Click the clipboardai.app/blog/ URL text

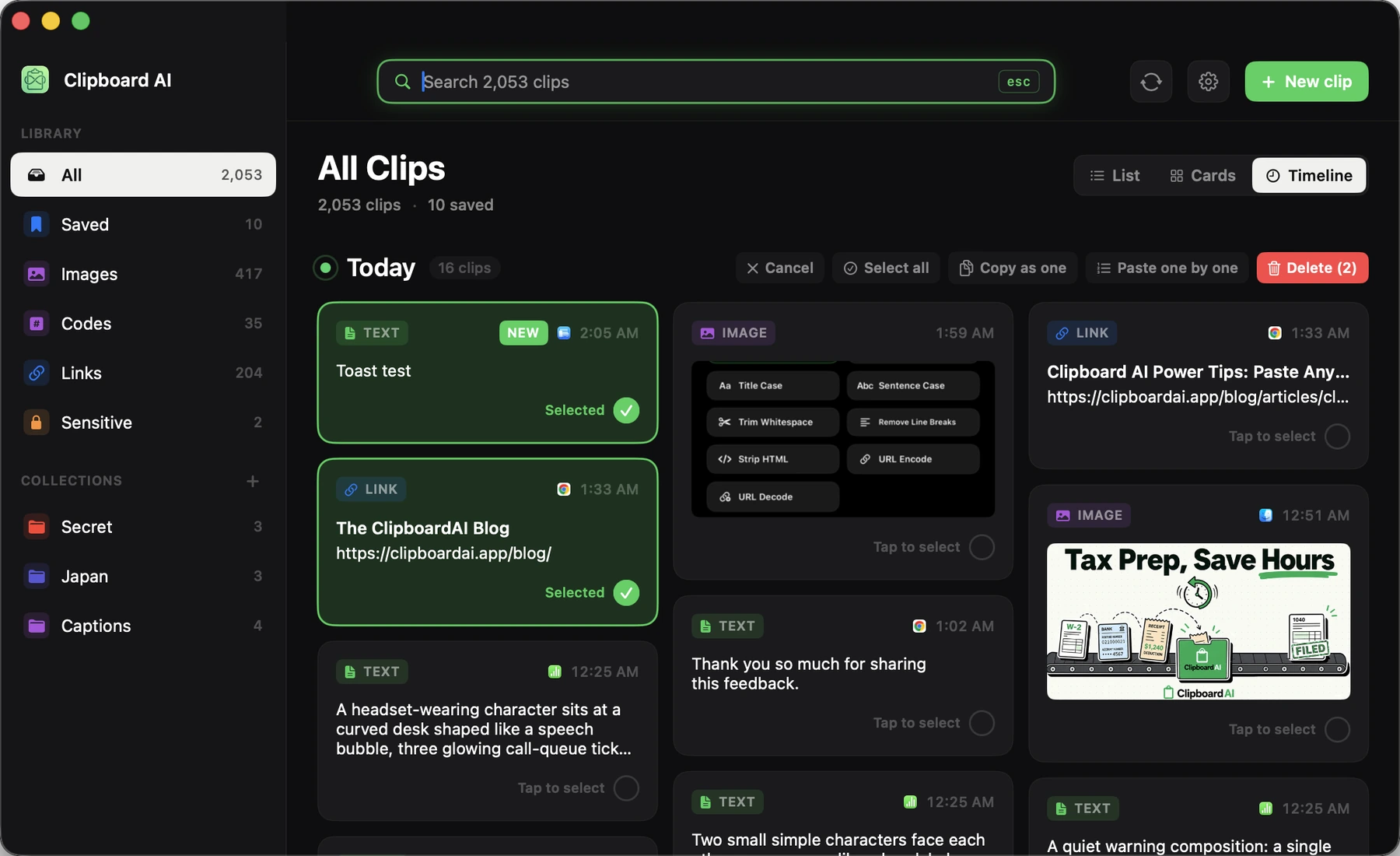point(443,553)
